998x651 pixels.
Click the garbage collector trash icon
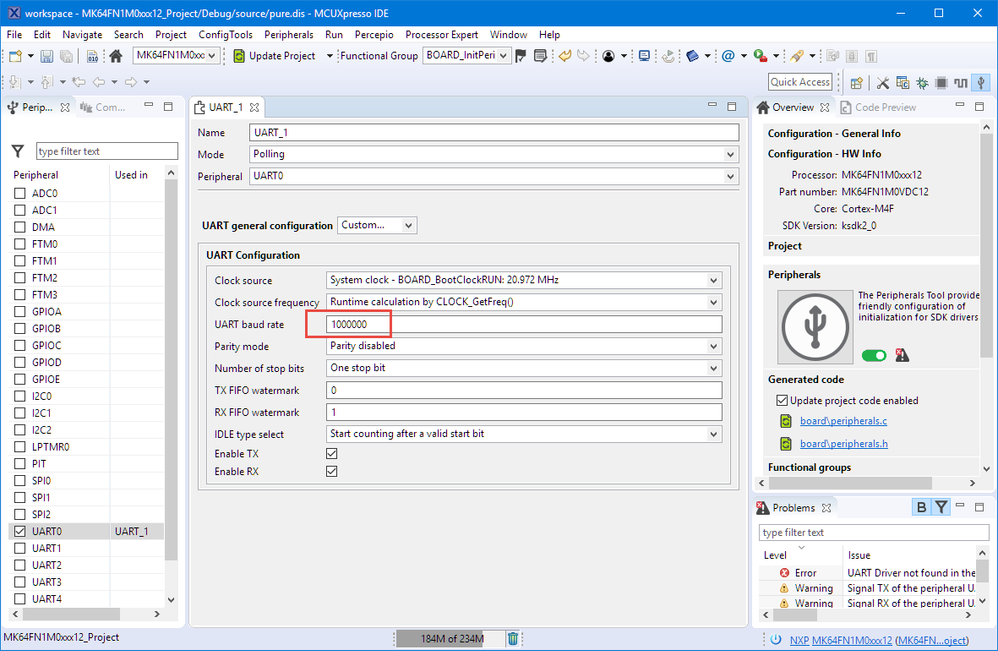click(513, 638)
